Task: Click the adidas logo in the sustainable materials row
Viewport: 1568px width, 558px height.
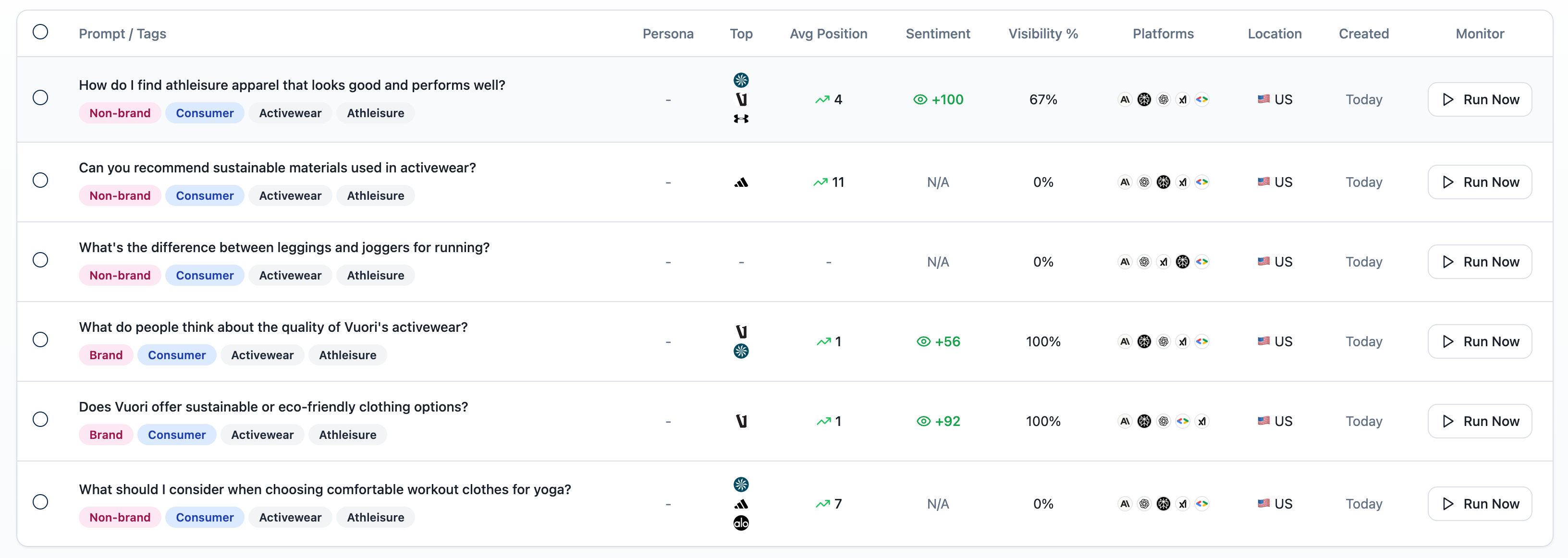Action: pos(741,182)
